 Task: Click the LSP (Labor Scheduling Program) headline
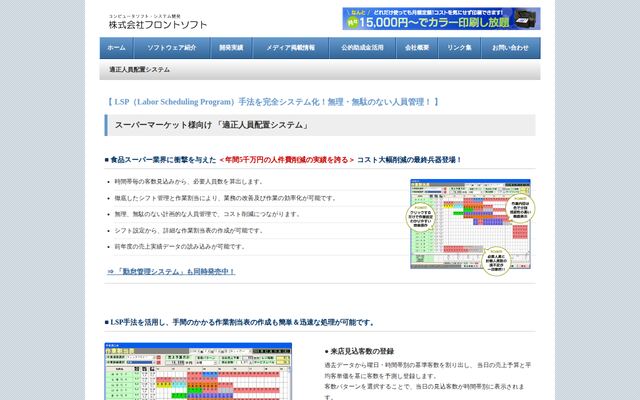273,102
